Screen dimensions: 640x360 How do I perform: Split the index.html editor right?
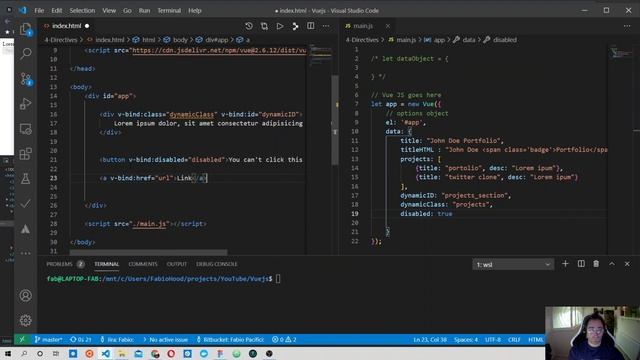click(x=311, y=26)
